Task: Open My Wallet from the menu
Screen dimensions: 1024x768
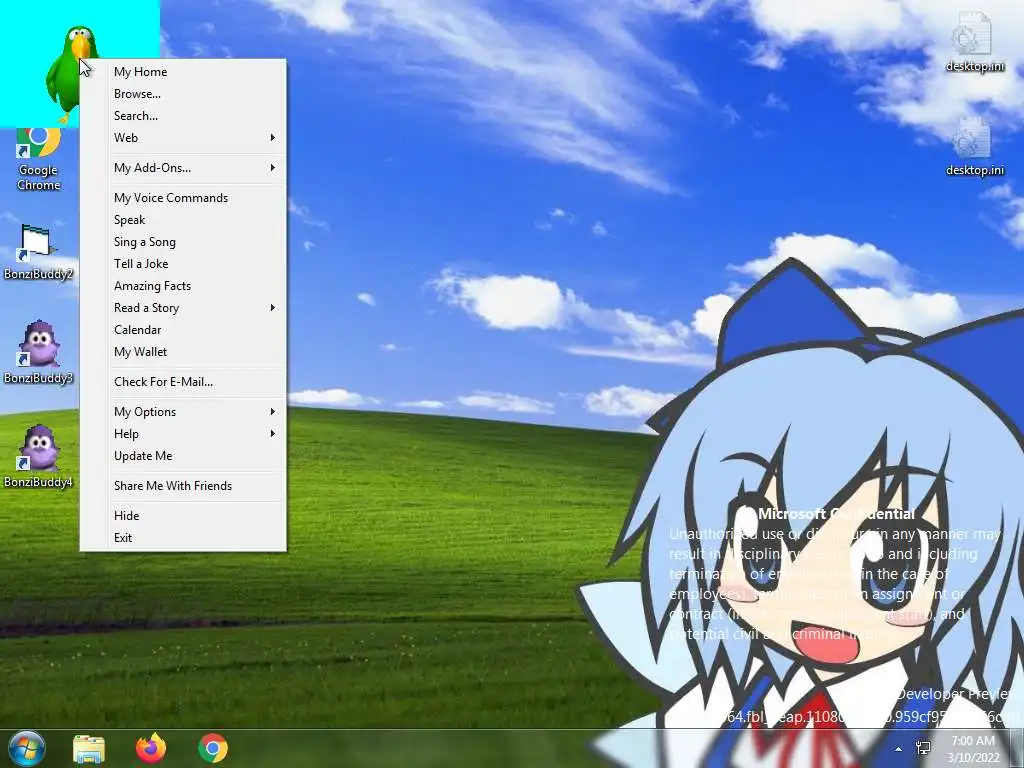Action: coord(183,352)
